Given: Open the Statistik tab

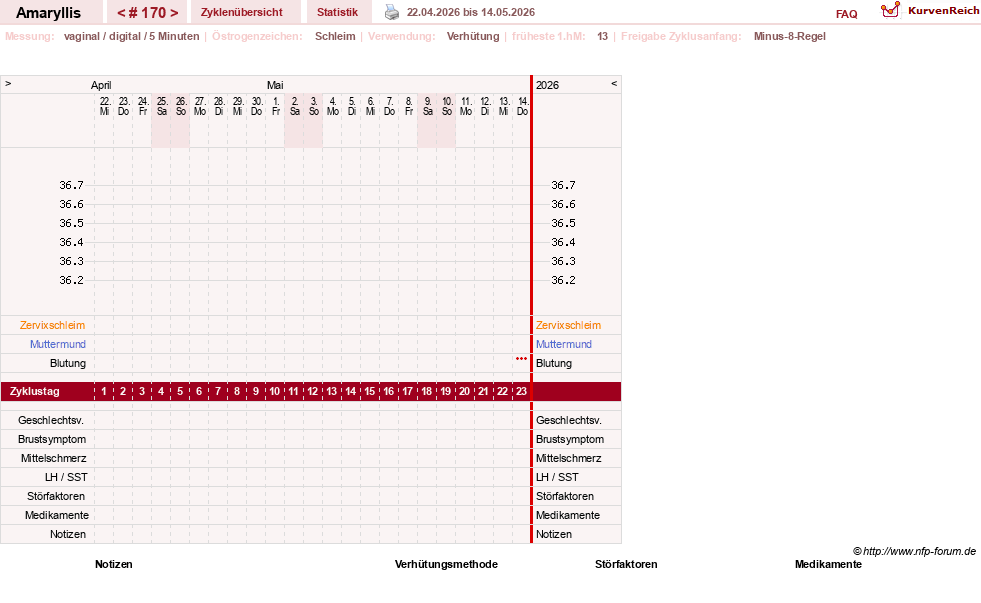Looking at the screenshot, I should 337,12.
